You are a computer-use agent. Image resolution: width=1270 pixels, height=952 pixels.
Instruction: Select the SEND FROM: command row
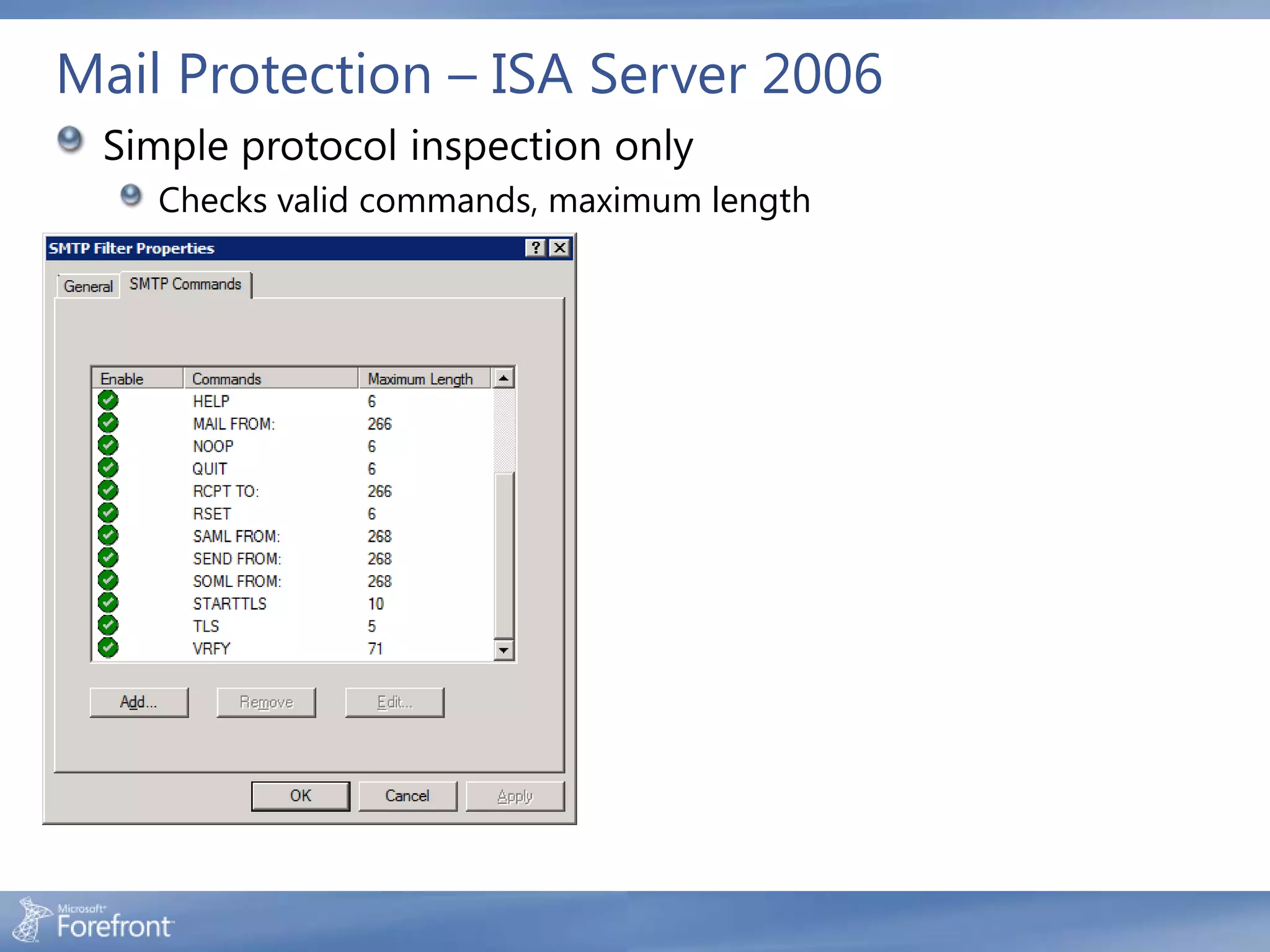click(293, 558)
